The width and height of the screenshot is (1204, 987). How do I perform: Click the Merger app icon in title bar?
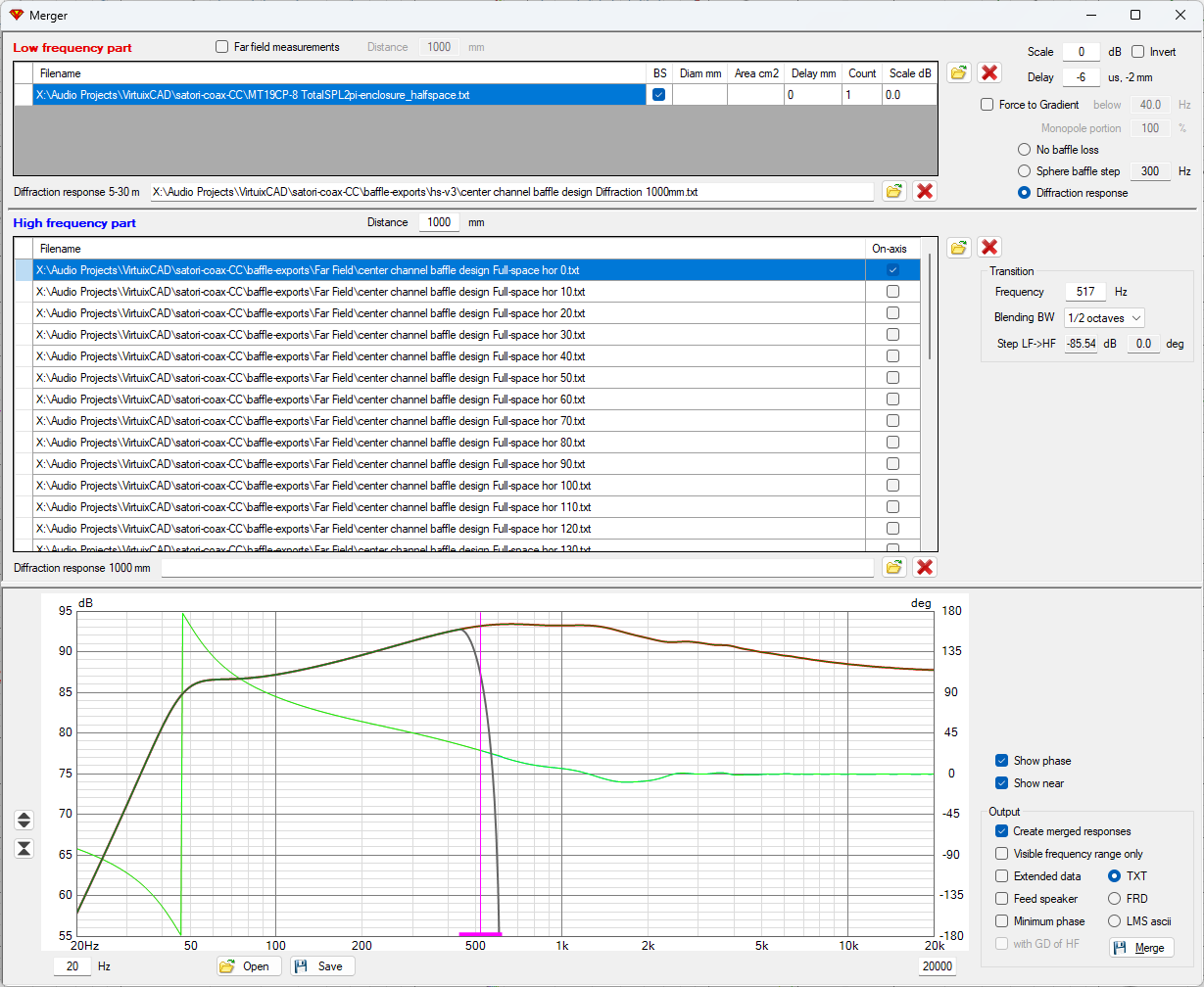tap(15, 15)
